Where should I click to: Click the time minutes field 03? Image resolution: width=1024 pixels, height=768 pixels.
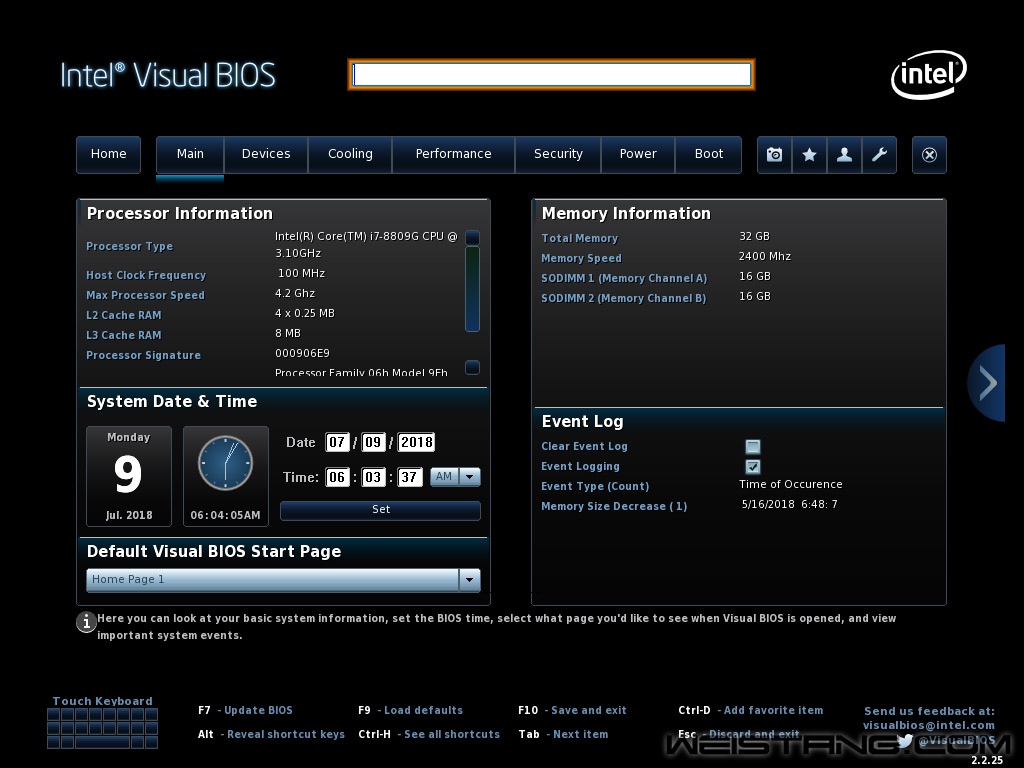pyautogui.click(x=373, y=477)
